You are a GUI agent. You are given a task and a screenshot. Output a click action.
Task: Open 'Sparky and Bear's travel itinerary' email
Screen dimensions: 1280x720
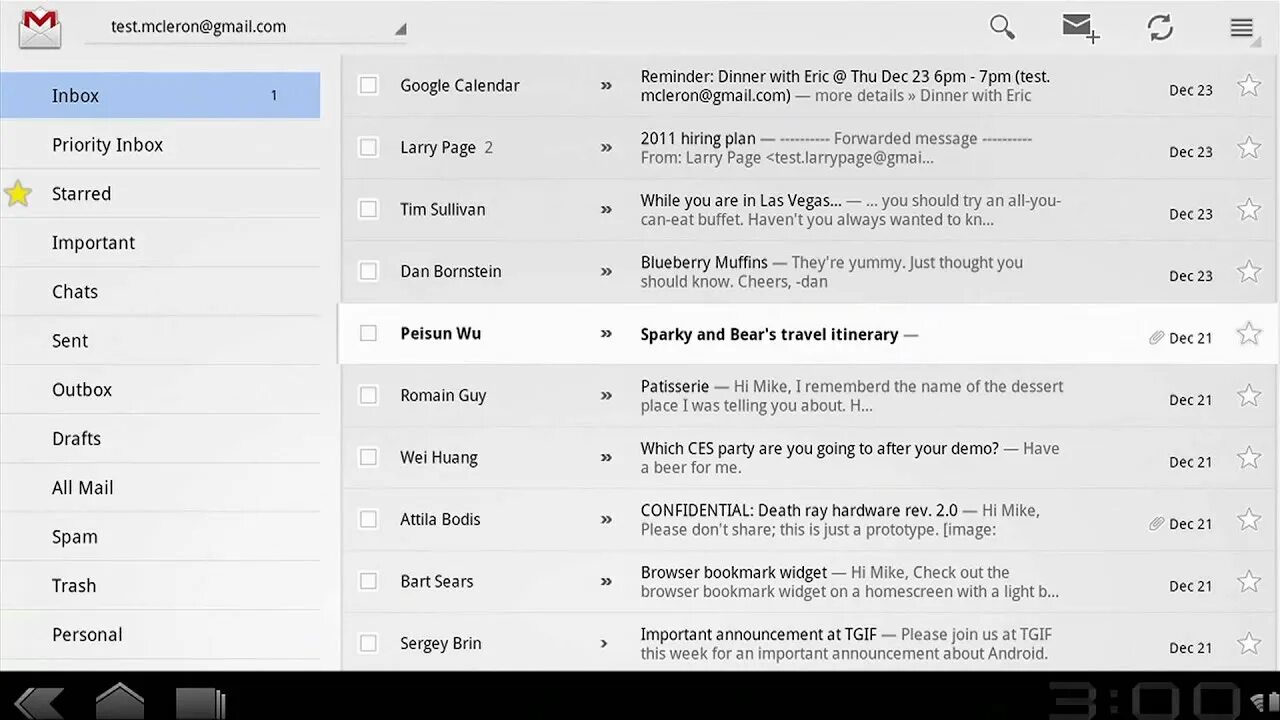pyautogui.click(x=810, y=334)
